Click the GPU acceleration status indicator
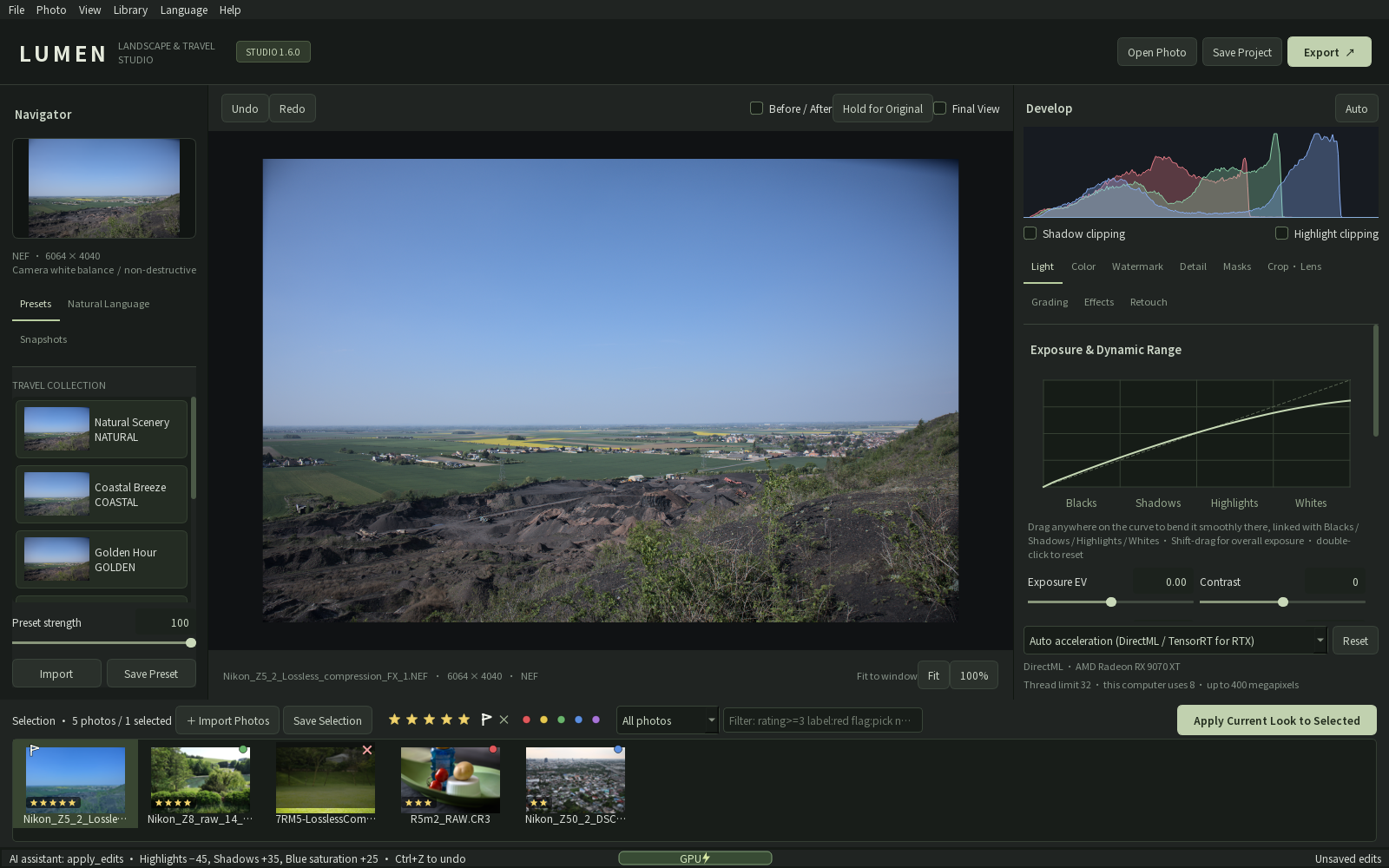 694,858
